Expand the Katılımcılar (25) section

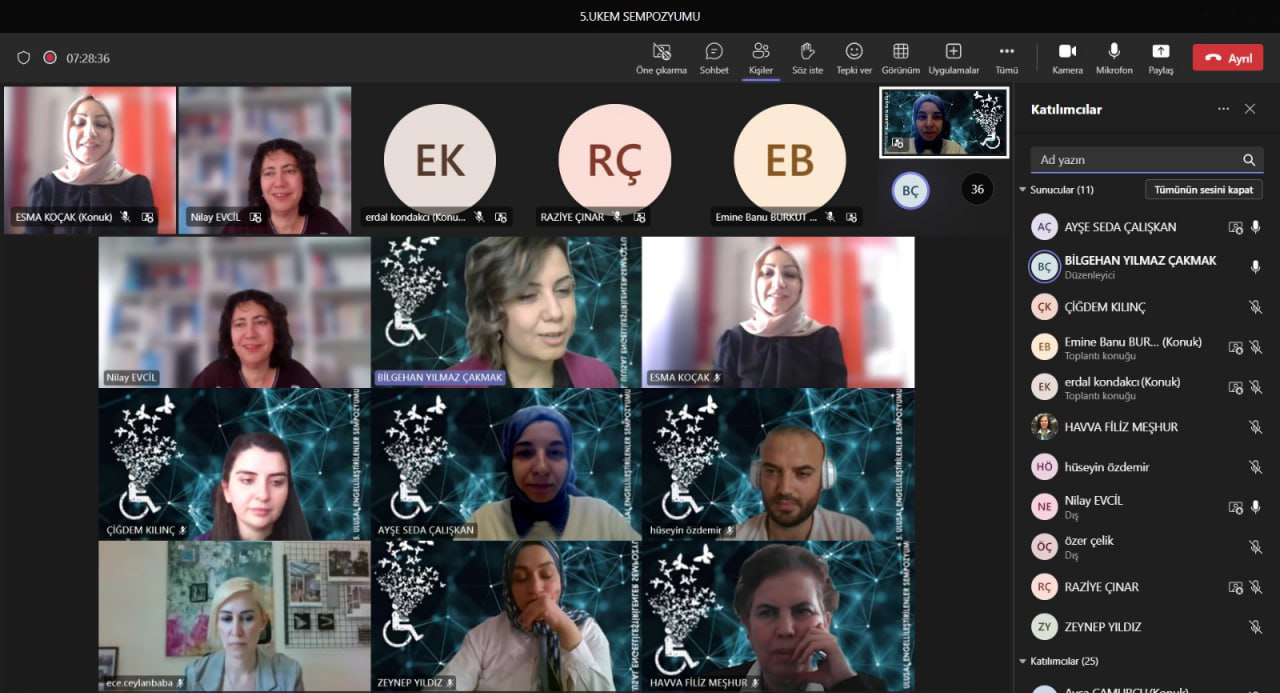[x=1023, y=661]
